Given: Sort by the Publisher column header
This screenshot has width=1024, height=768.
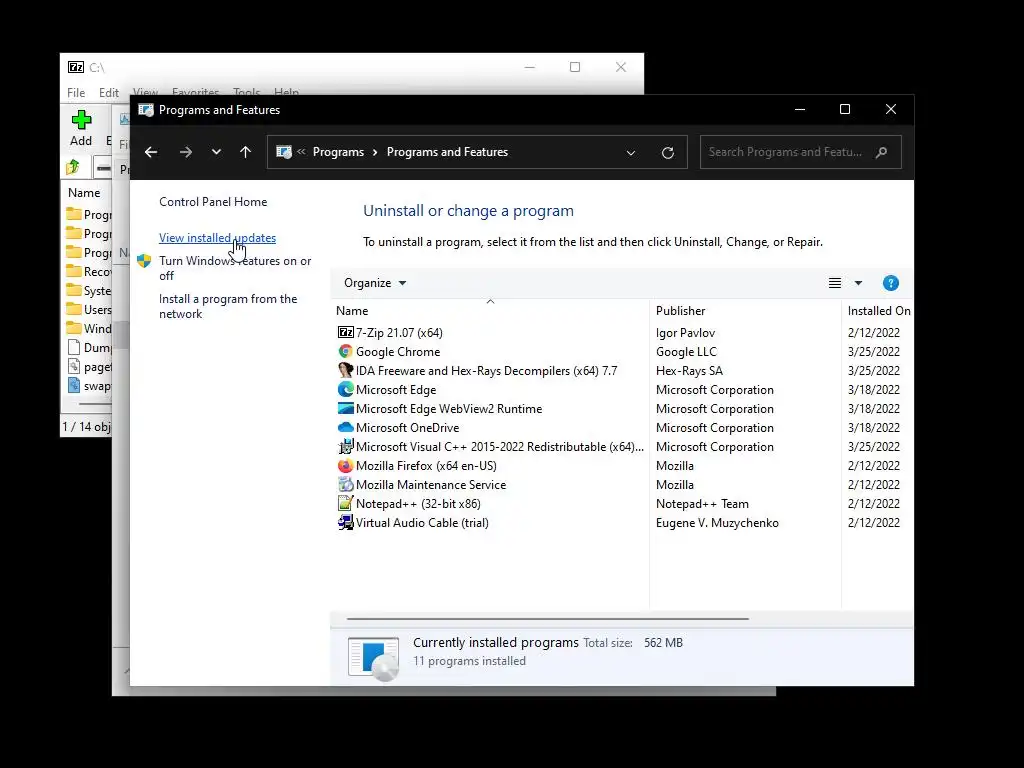Looking at the screenshot, I should (746, 311).
